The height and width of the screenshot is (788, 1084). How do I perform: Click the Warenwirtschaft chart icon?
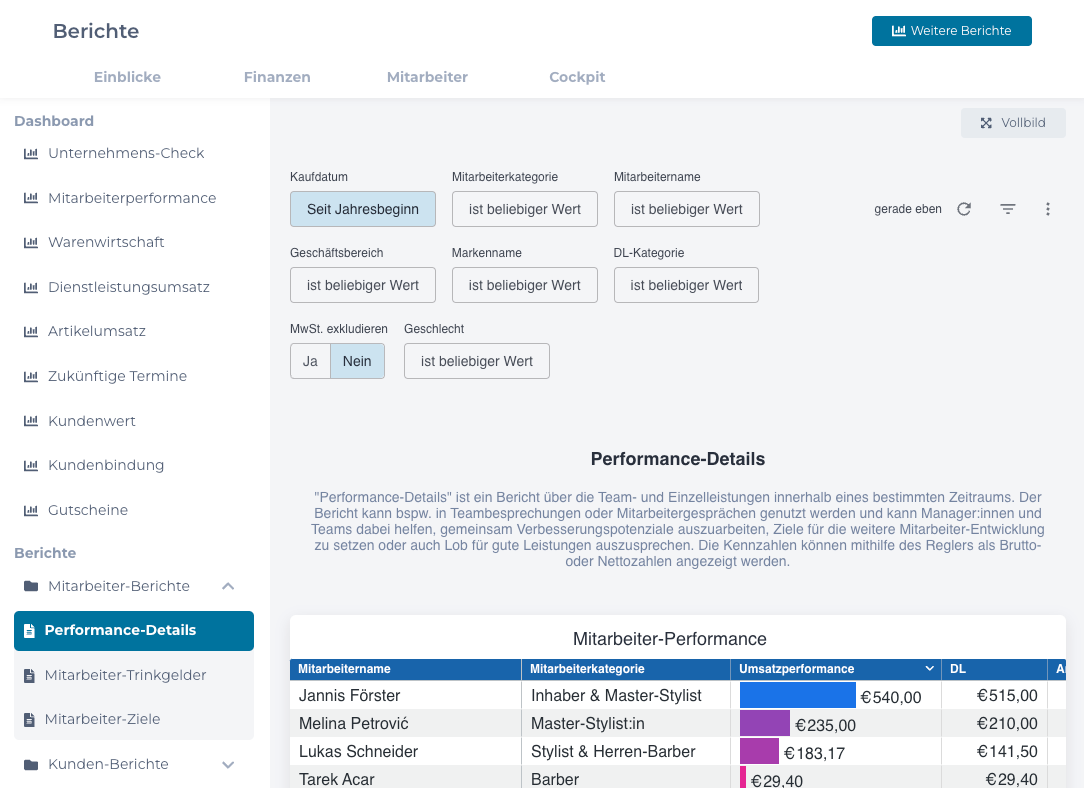(x=30, y=242)
